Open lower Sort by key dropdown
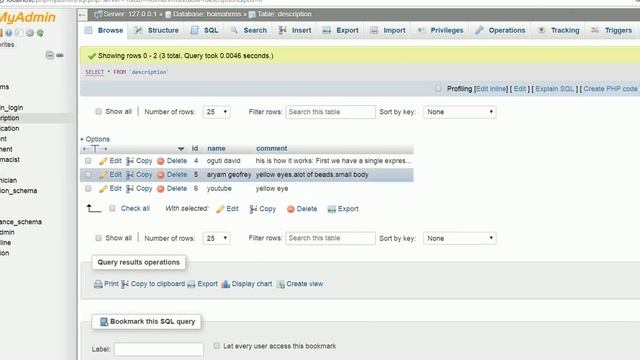This screenshot has height=360, width=640. (x=460, y=238)
